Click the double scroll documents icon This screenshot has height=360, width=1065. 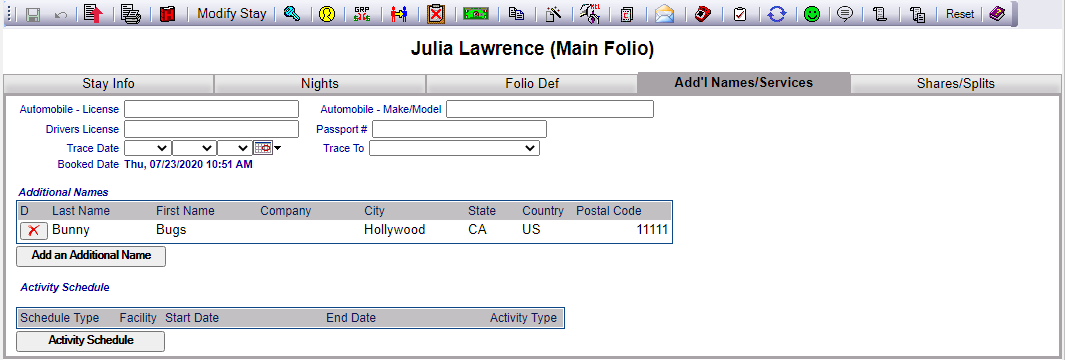(918, 14)
